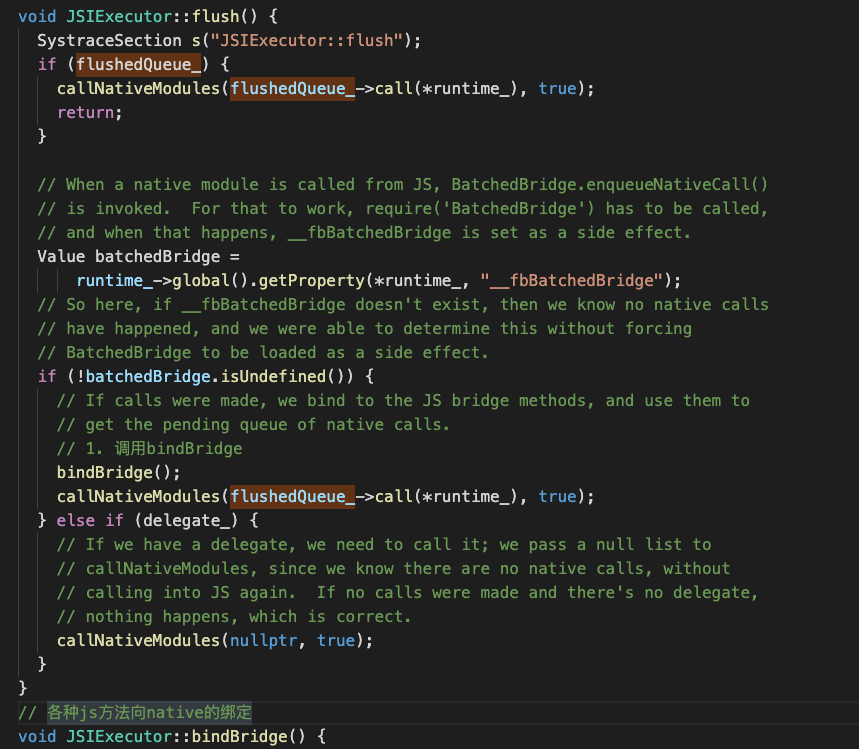Click the Value type before batchedBridge declaration

pos(61,256)
